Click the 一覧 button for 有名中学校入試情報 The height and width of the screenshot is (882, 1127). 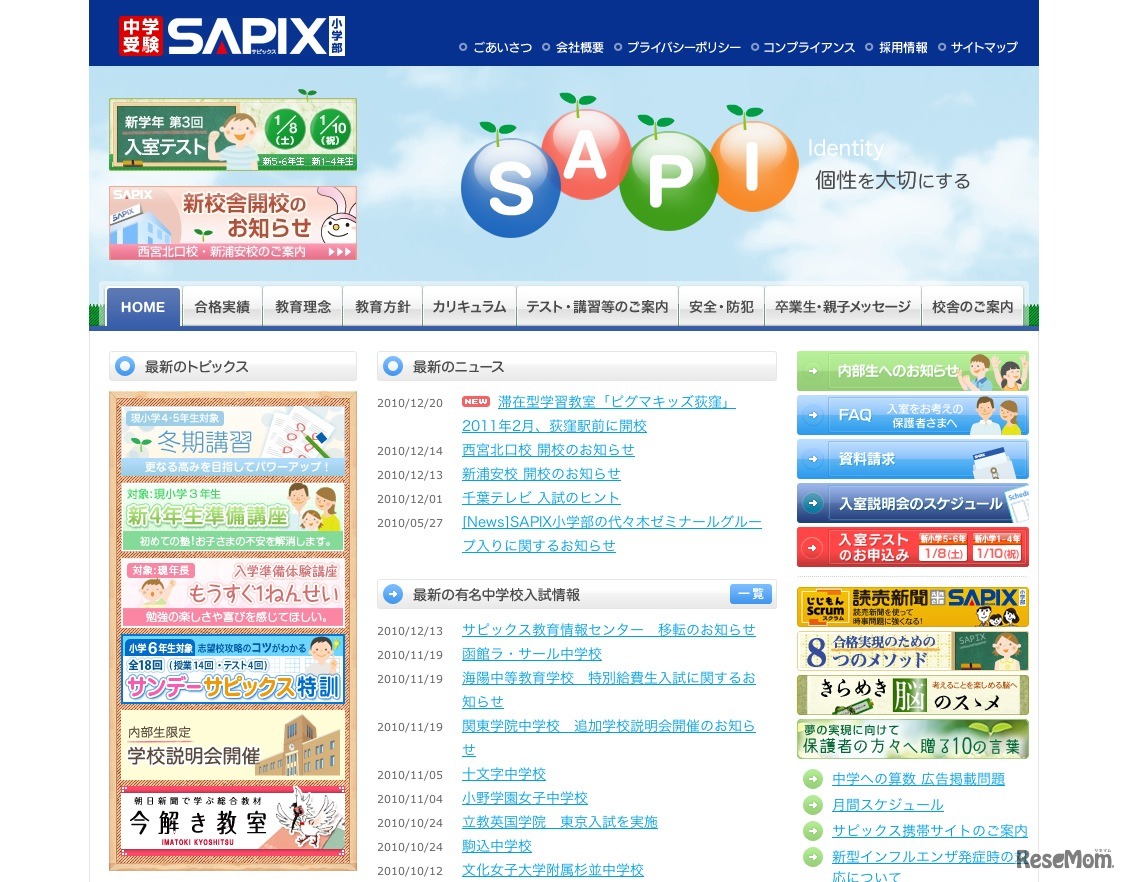pyautogui.click(x=751, y=593)
